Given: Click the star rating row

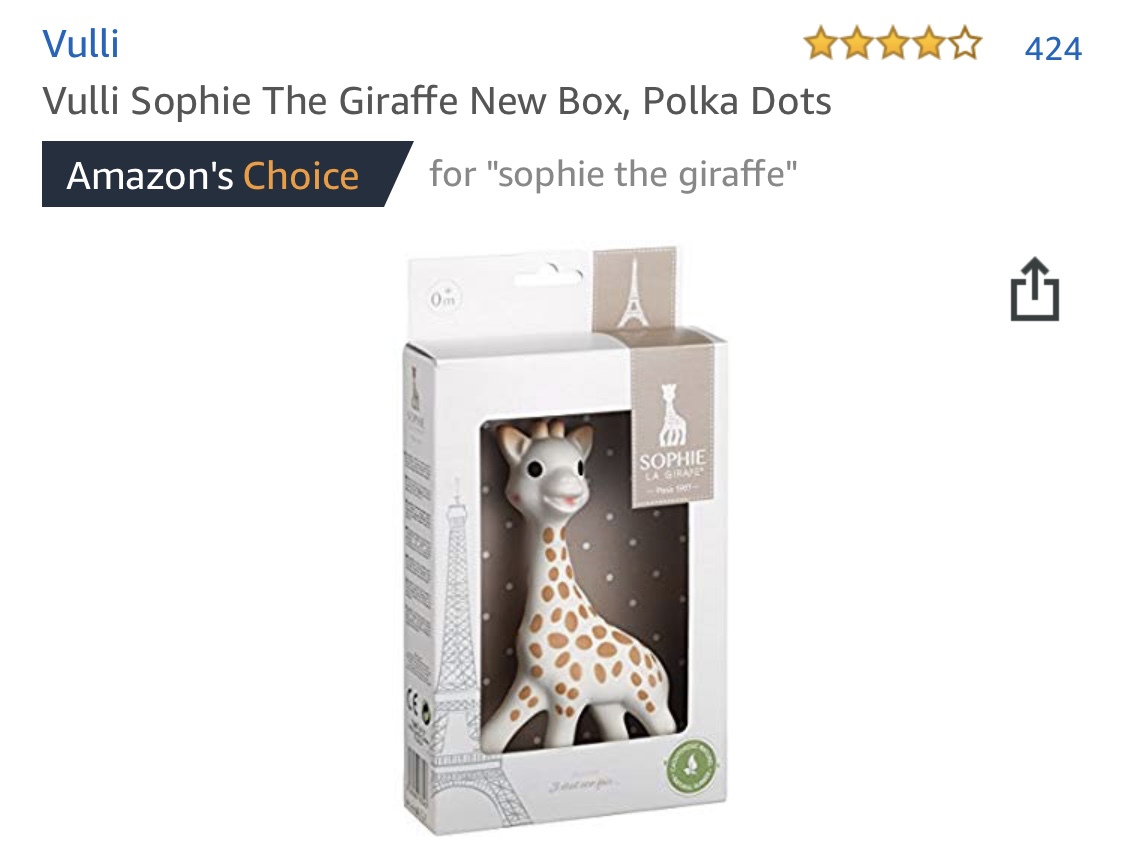Looking at the screenshot, I should pyautogui.click(x=893, y=44).
